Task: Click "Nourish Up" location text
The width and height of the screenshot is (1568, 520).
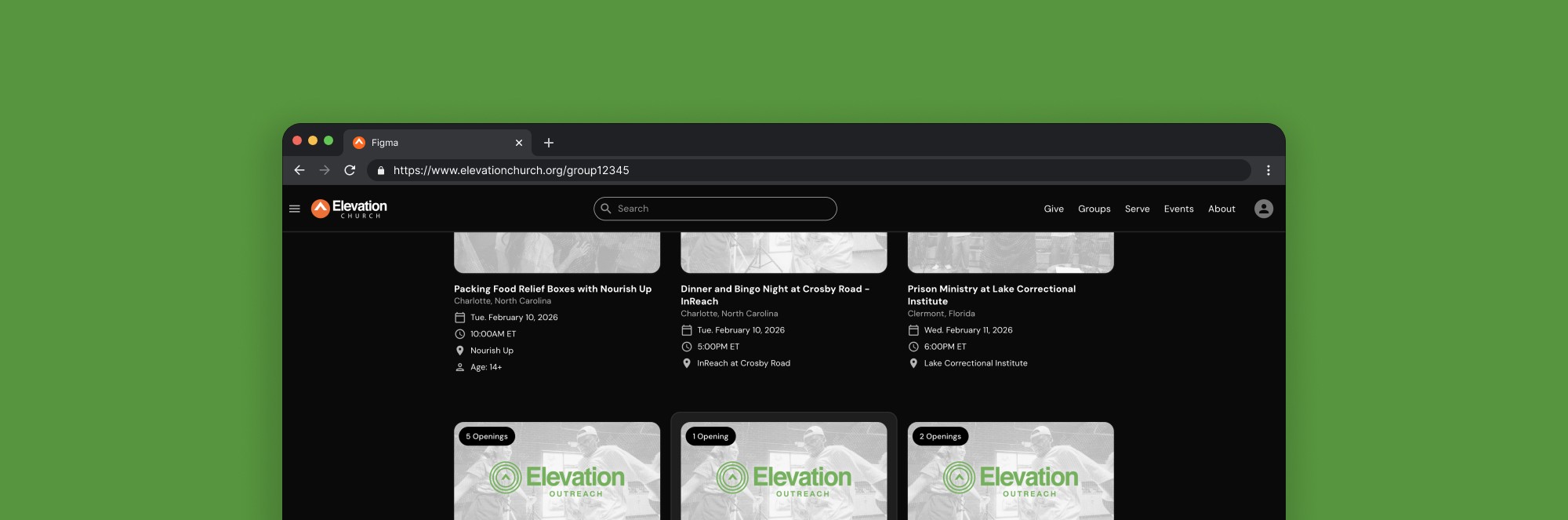Action: [492, 351]
